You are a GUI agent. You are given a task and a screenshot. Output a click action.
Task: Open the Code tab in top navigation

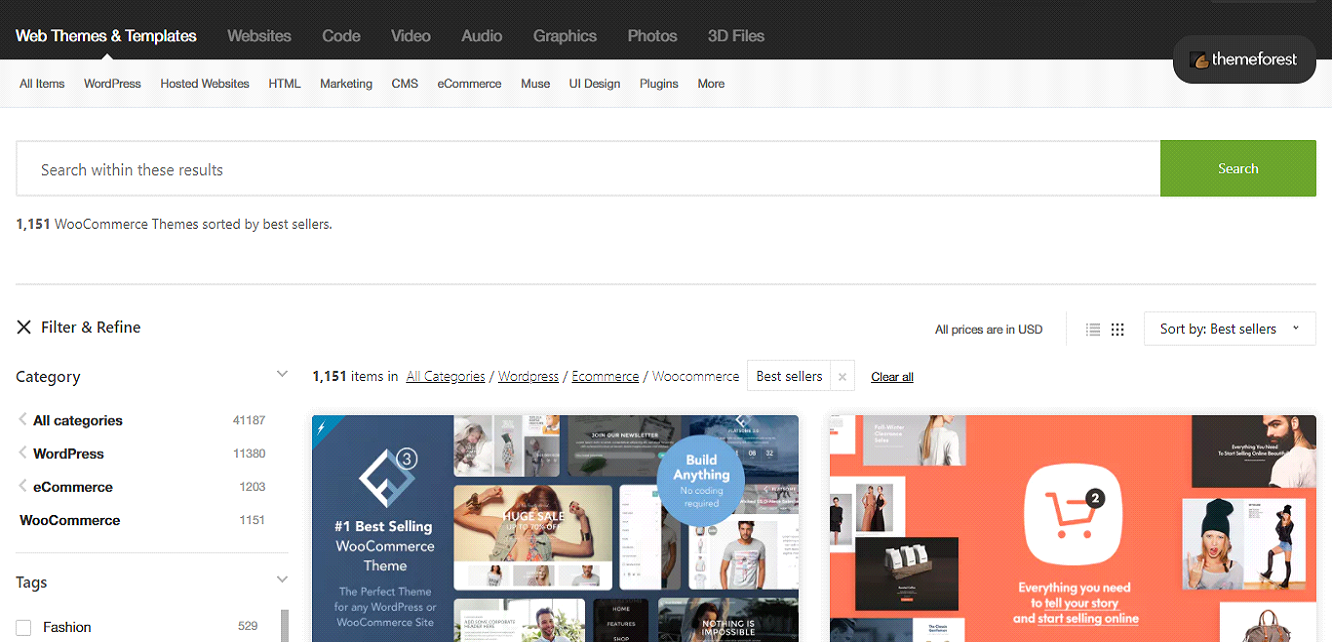(341, 36)
